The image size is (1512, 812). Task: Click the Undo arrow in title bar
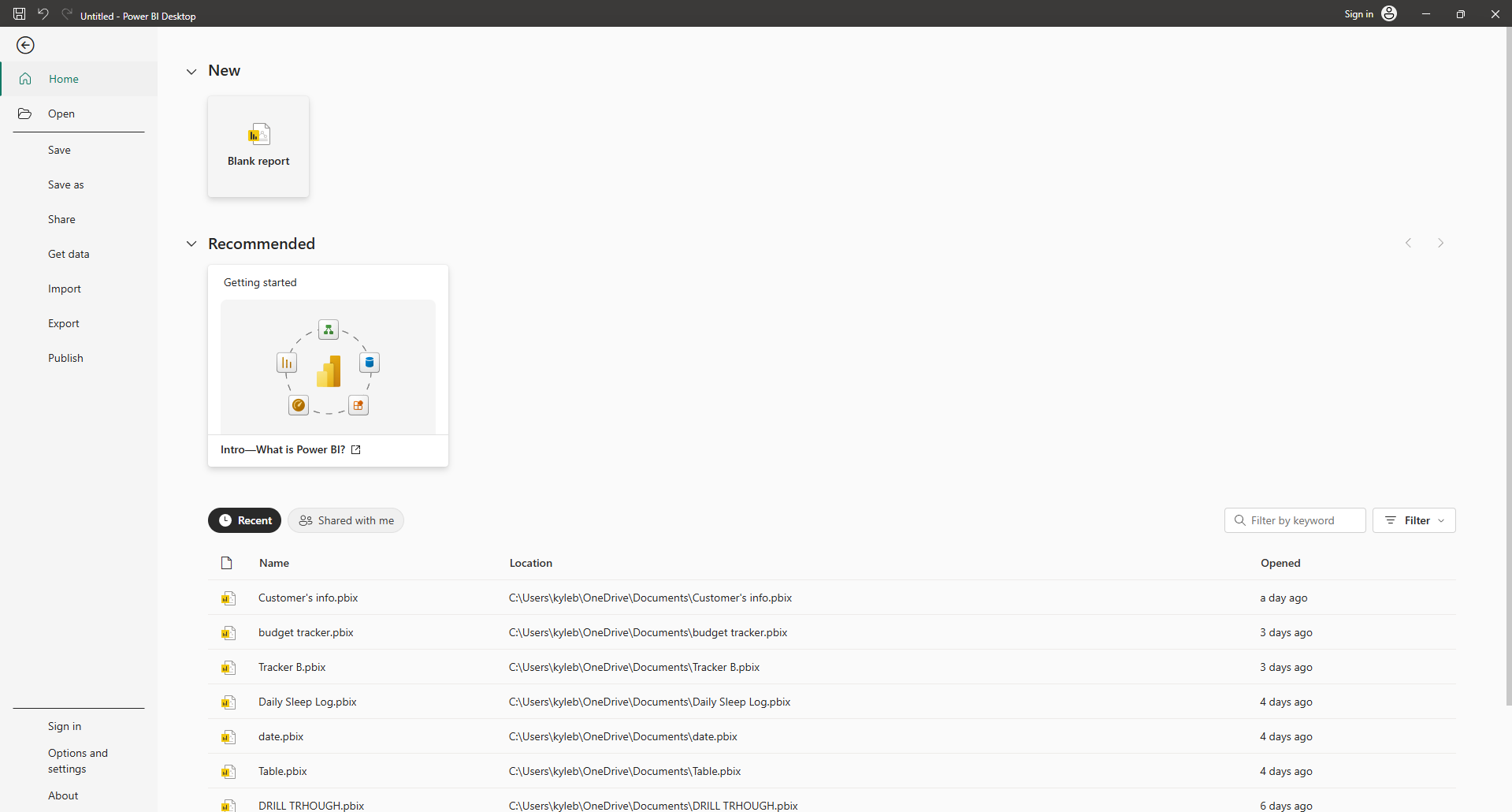tap(43, 13)
